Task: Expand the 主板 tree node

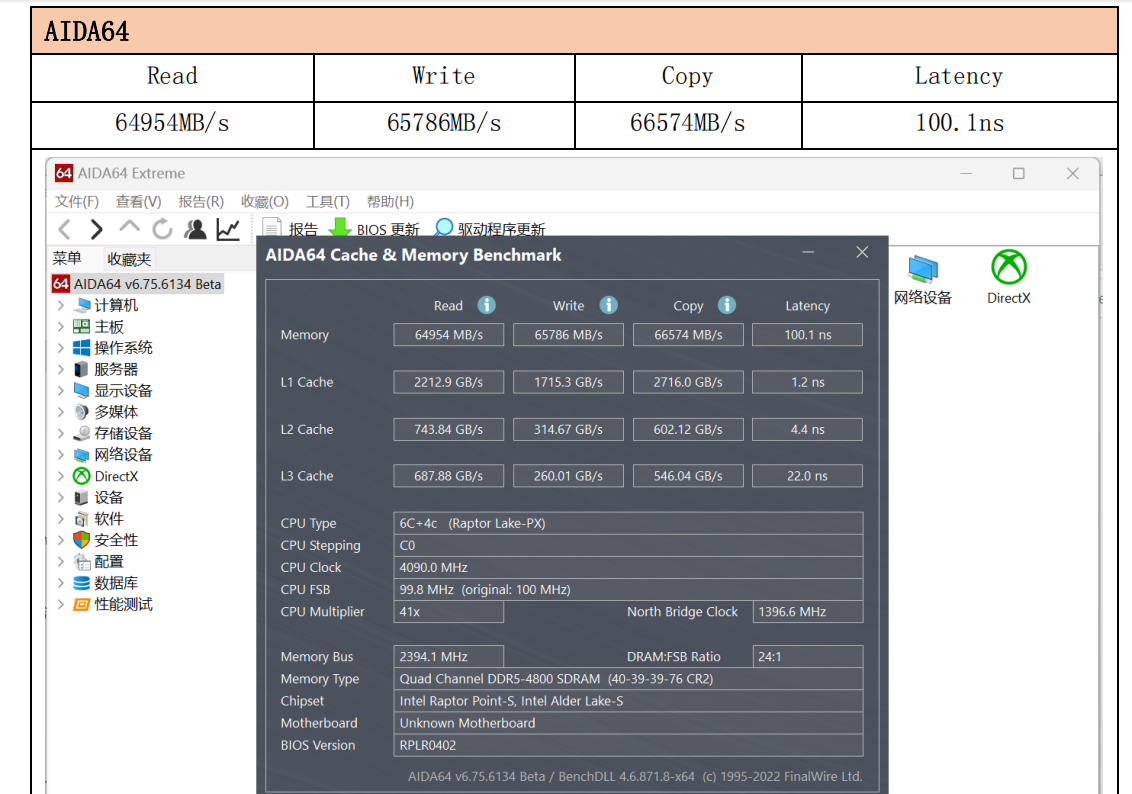Action: tap(61, 327)
